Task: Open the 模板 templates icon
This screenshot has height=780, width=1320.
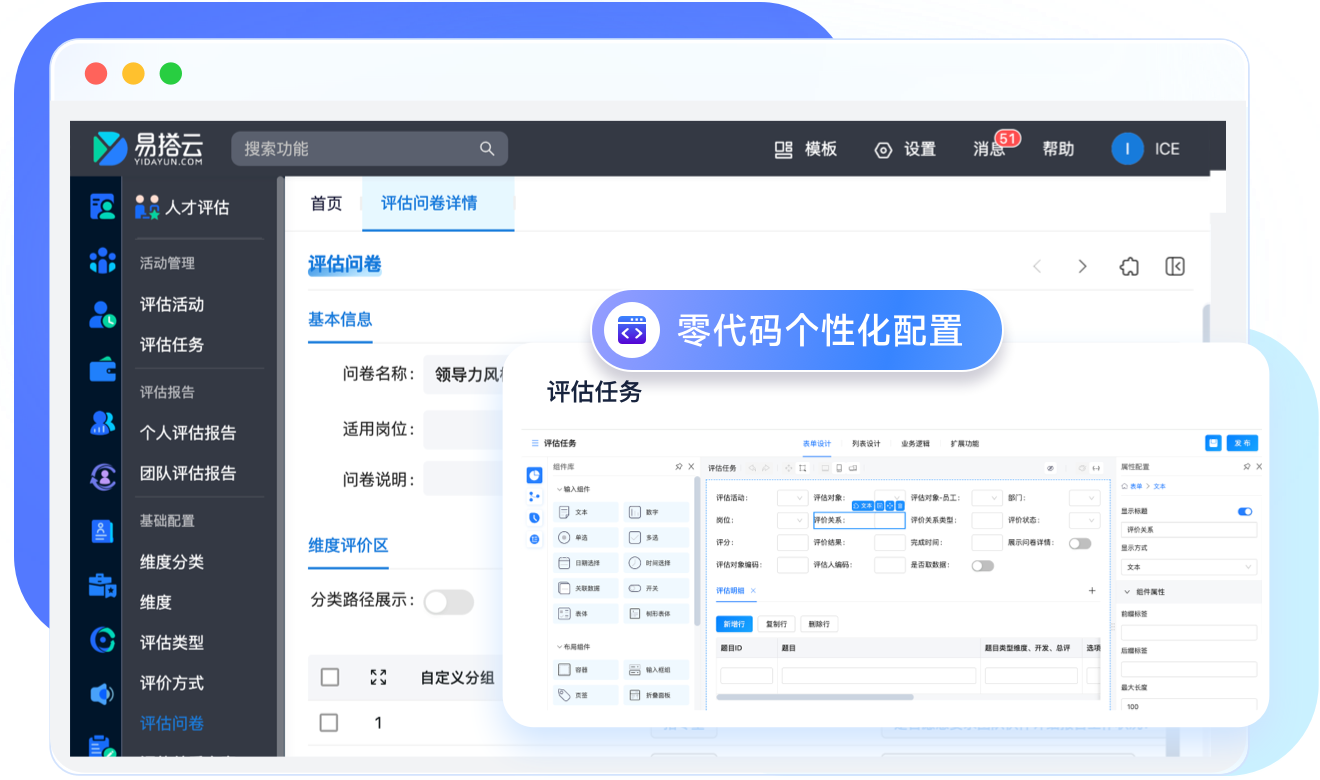Action: (x=784, y=149)
